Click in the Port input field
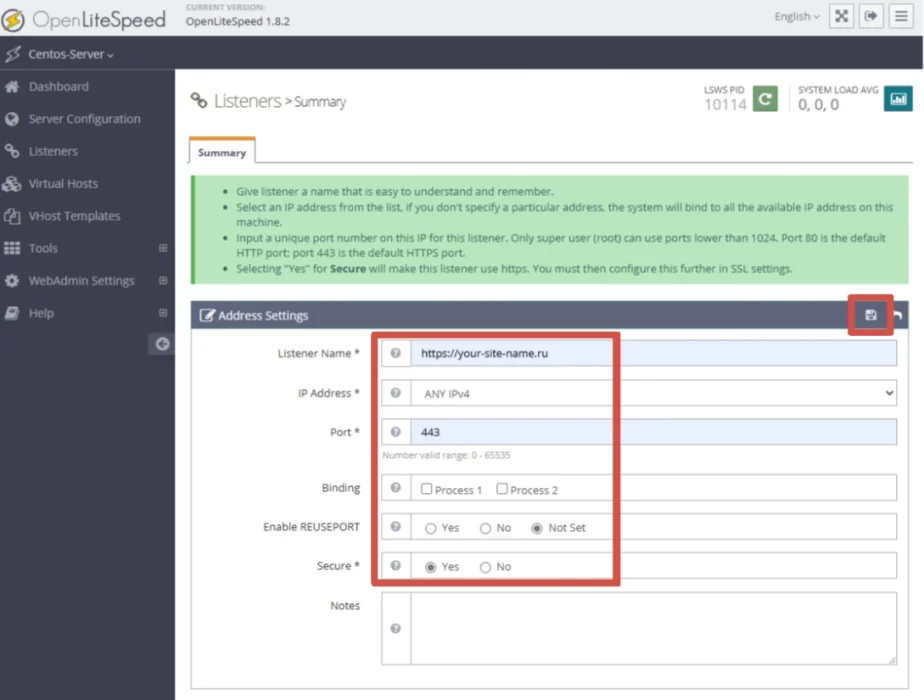Screen dimensions: 924x700 [x=654, y=432]
